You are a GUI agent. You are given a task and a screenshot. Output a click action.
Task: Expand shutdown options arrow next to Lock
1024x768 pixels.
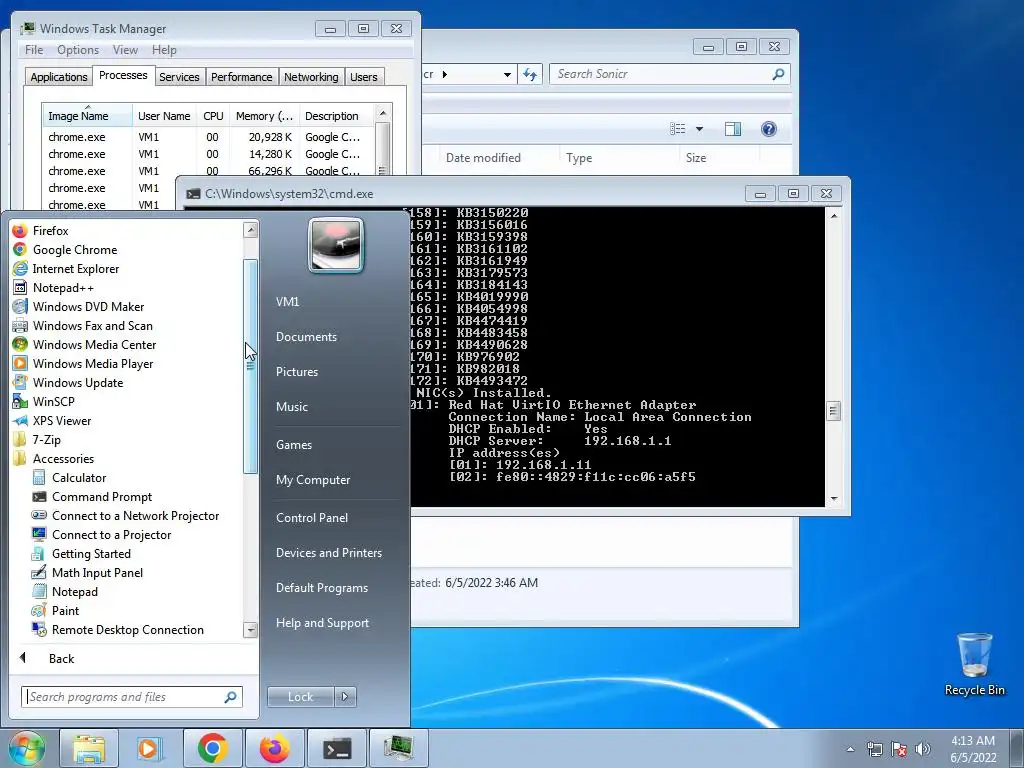pyautogui.click(x=345, y=697)
